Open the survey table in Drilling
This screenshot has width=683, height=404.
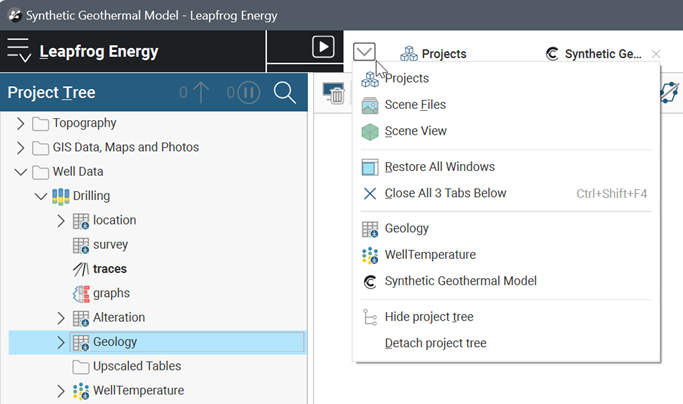pyautogui.click(x=110, y=244)
